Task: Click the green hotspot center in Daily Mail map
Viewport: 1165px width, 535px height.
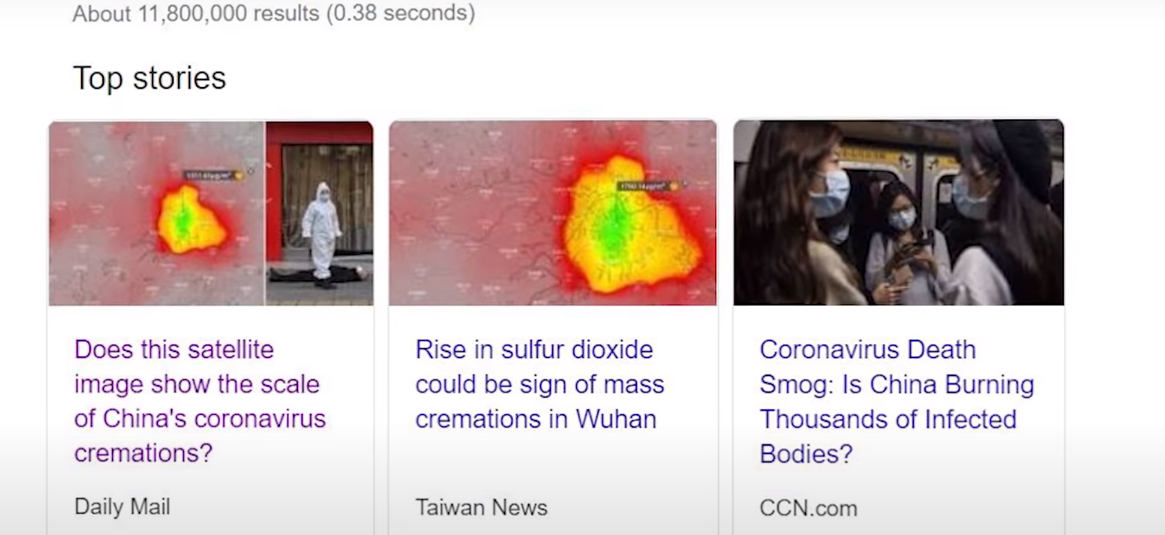Action: pos(183,220)
